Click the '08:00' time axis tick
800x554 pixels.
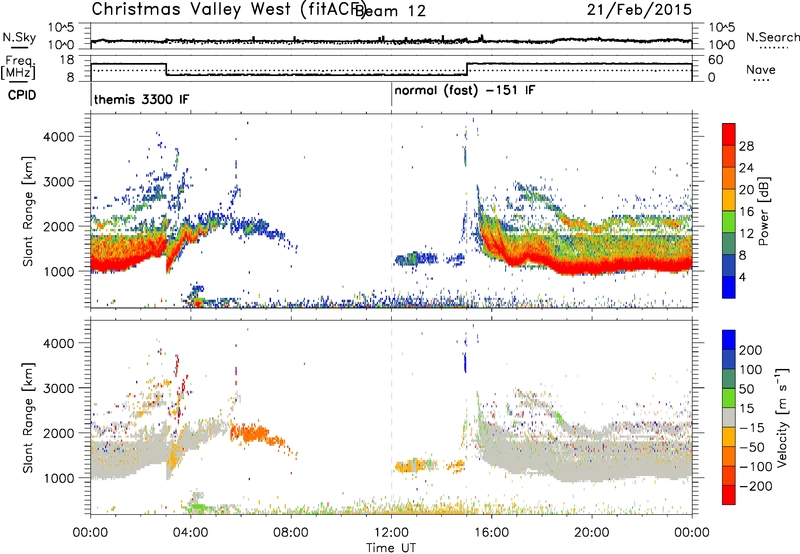pos(291,533)
